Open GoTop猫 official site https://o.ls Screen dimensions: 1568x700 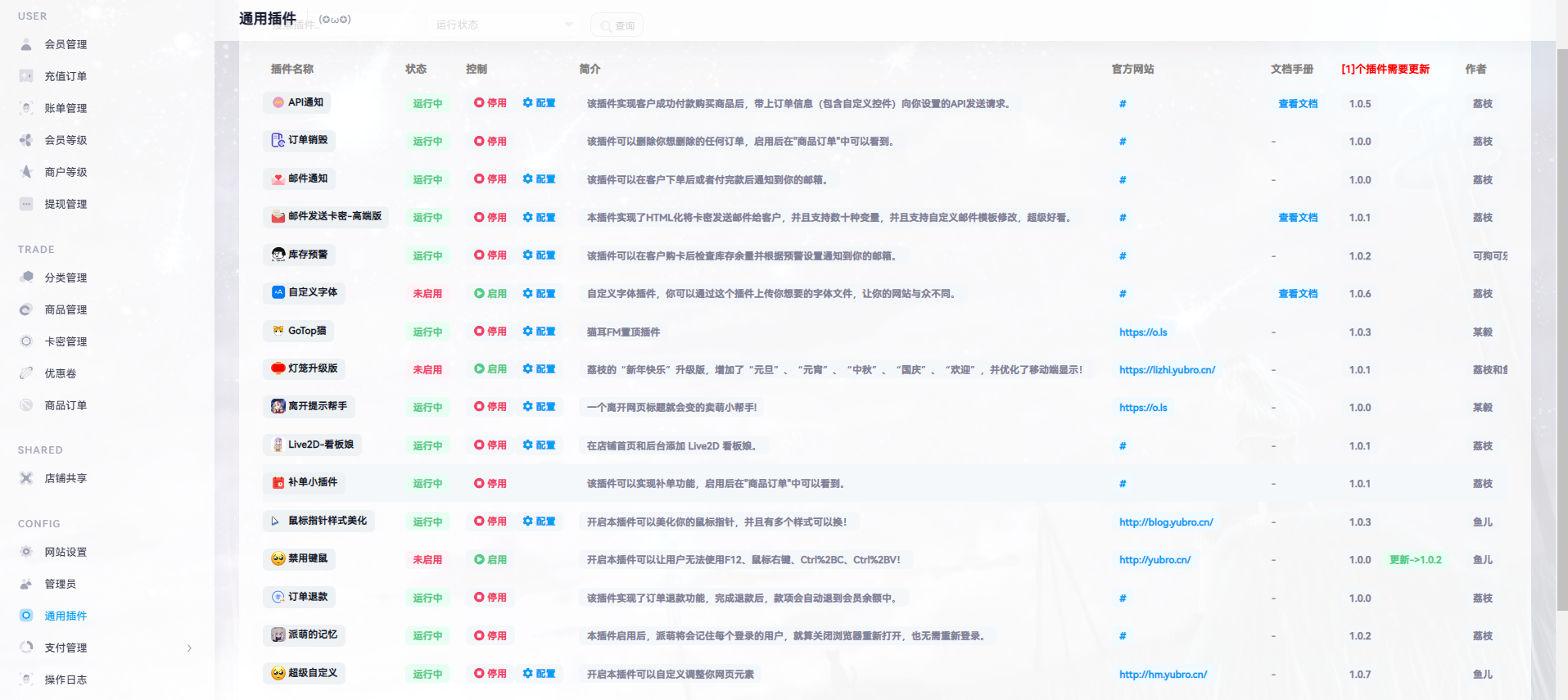pos(1143,332)
